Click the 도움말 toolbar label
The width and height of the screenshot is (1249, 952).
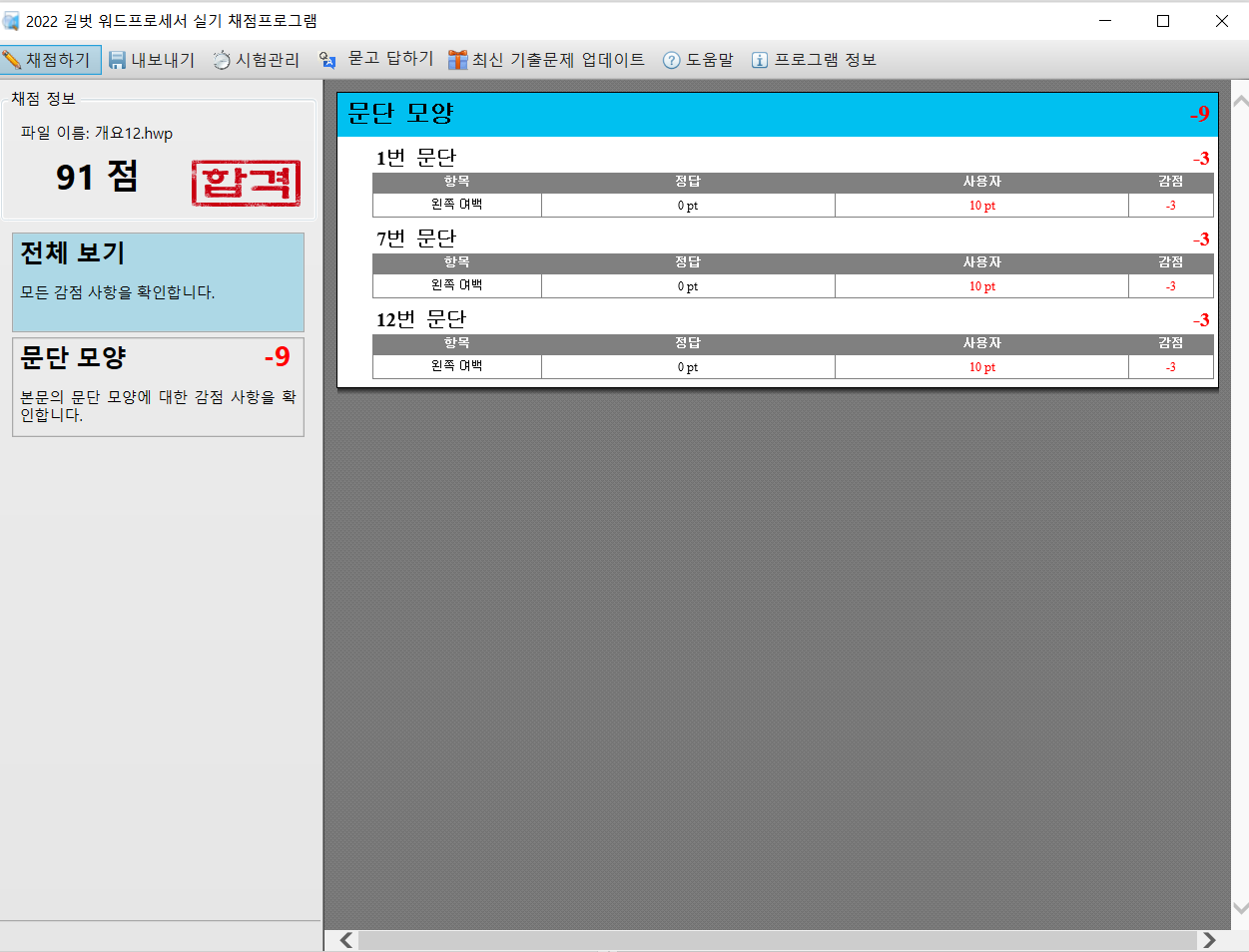coord(710,60)
